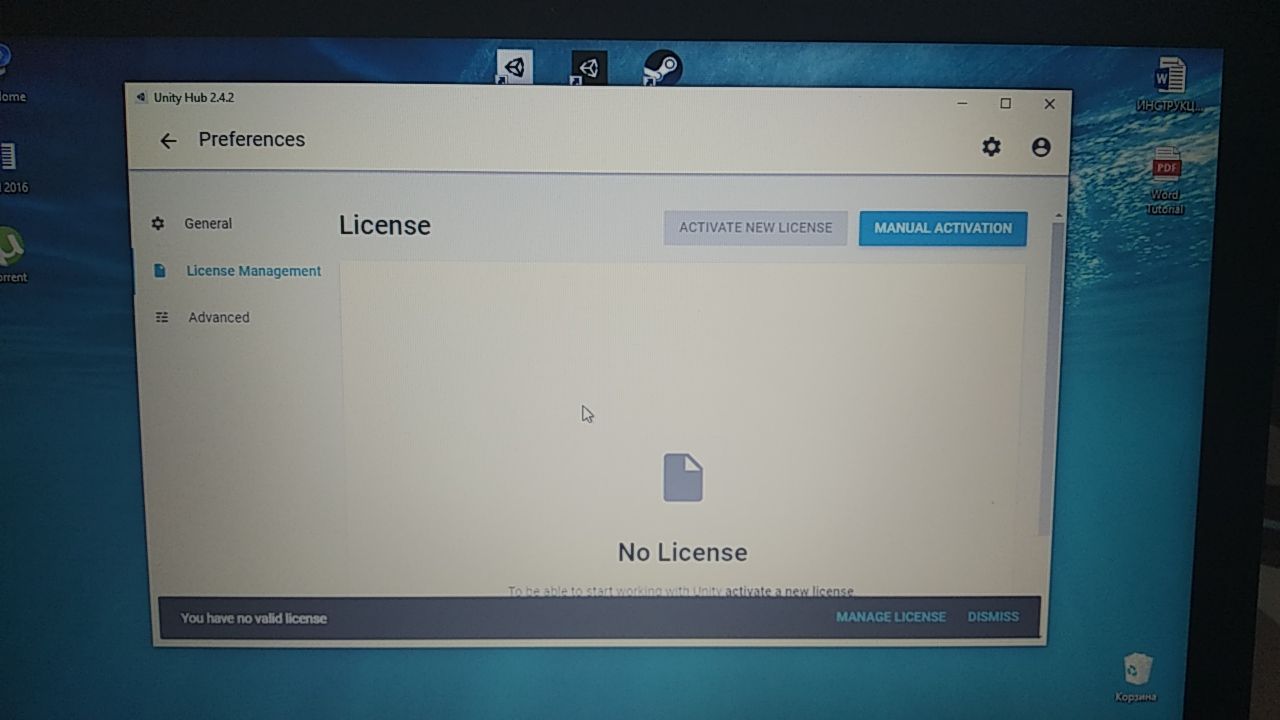The image size is (1280, 720).
Task: Click Manage License in the notification bar
Action: tap(891, 617)
